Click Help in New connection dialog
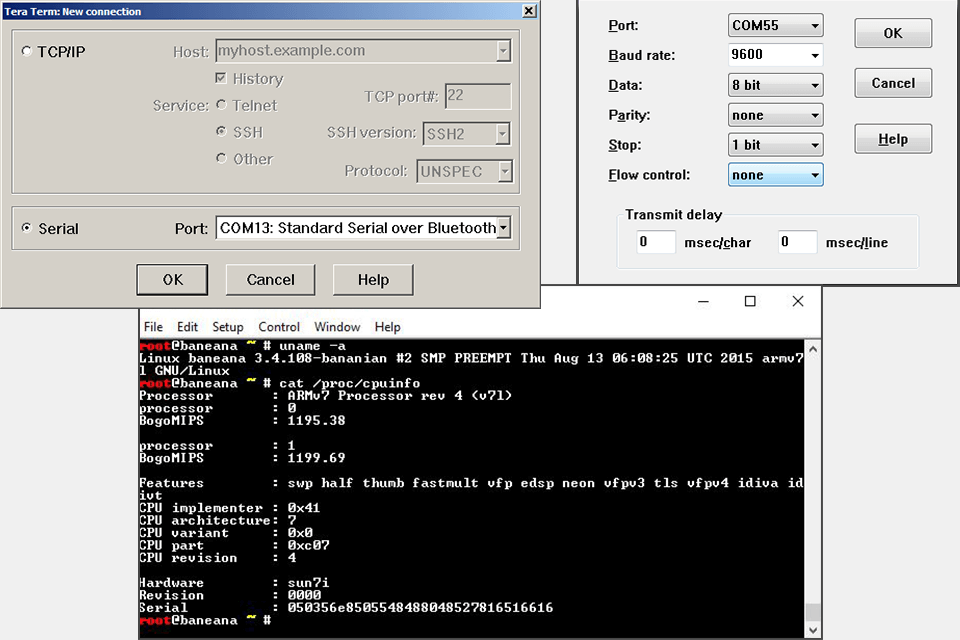This screenshot has height=640, width=960. pyautogui.click(x=373, y=280)
